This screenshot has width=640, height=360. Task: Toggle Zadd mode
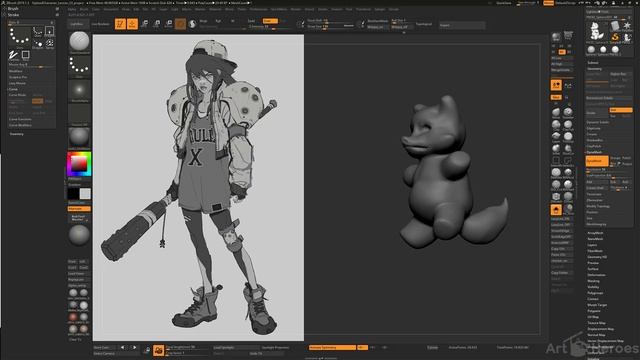tap(270, 21)
